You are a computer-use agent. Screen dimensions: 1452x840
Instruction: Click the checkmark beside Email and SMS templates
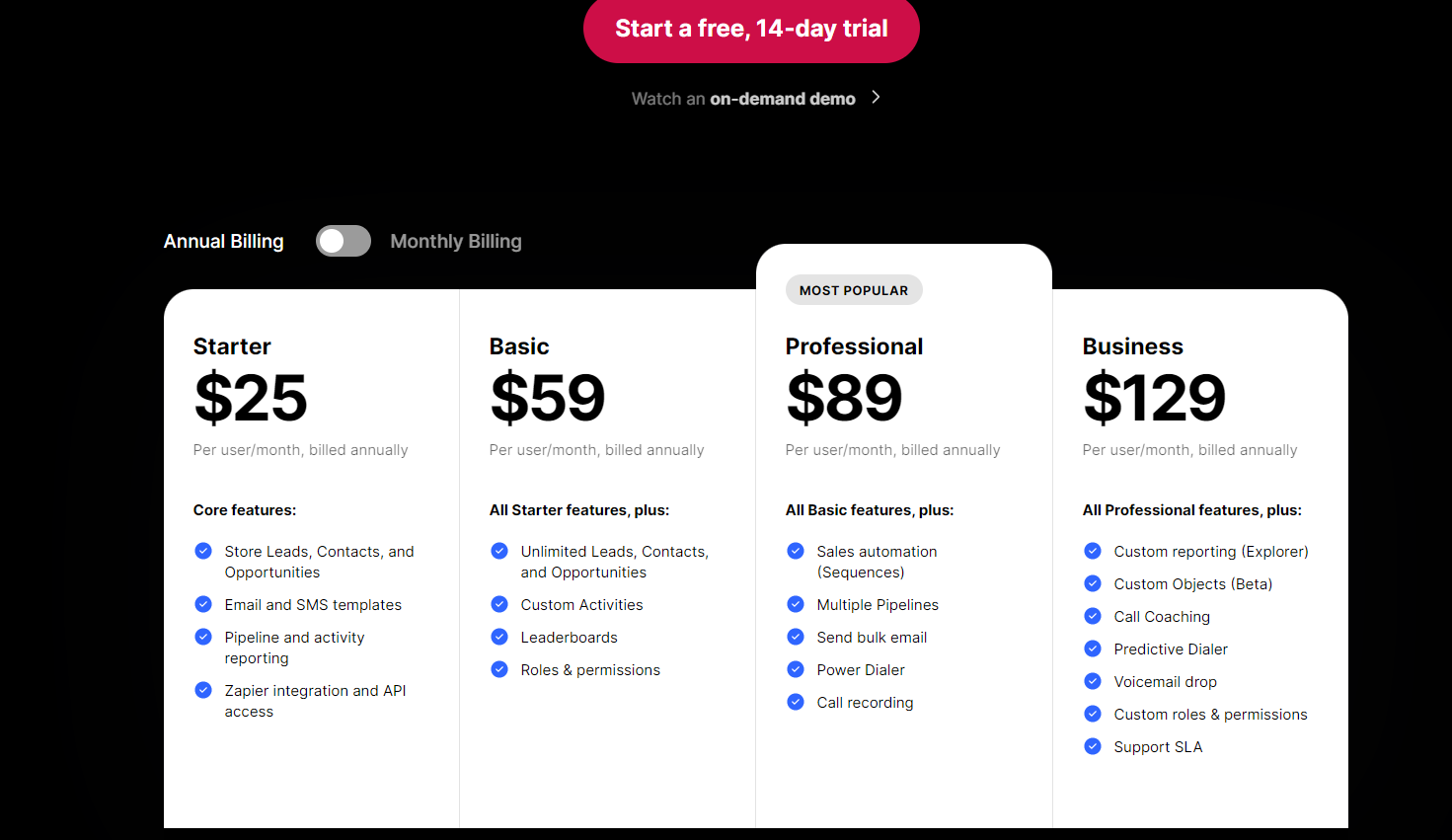coord(203,604)
